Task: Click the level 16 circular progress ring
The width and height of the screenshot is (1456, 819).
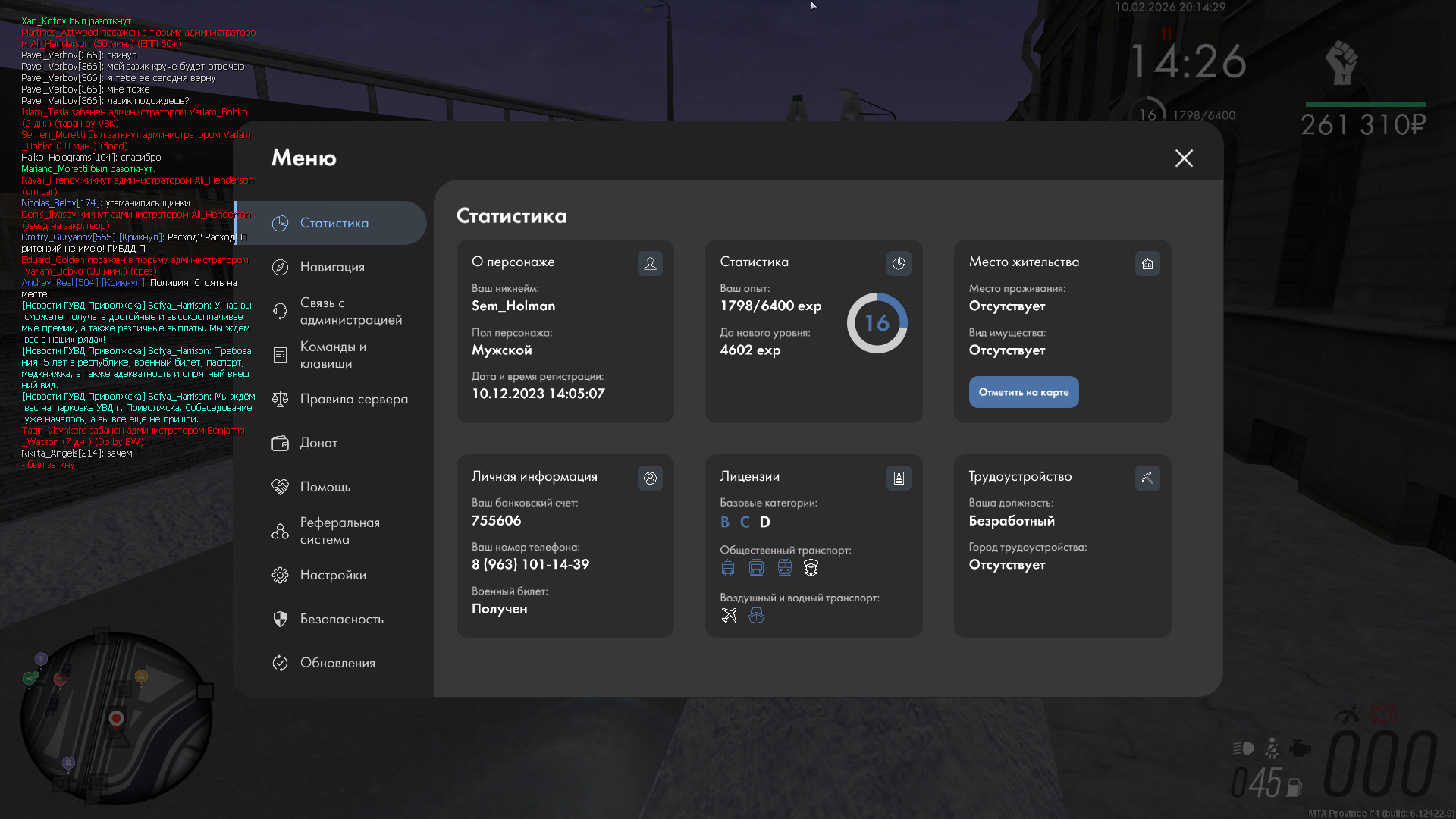Action: point(877,323)
